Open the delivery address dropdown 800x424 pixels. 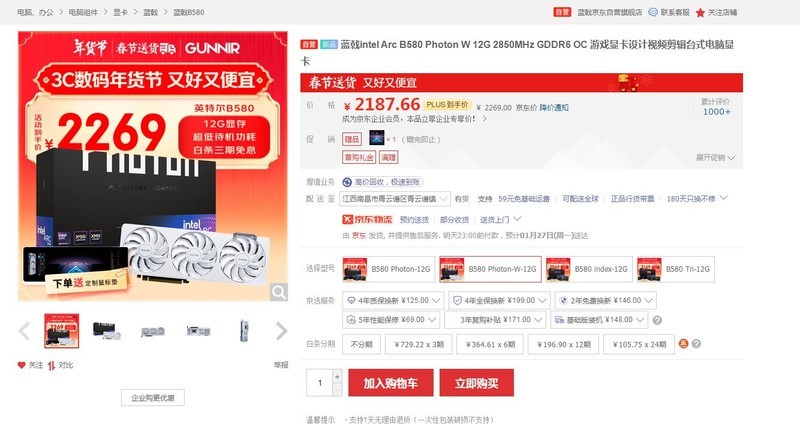(x=395, y=198)
